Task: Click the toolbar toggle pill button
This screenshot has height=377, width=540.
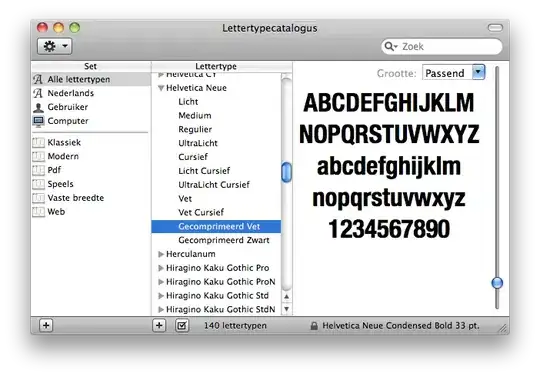Action: tap(495, 28)
